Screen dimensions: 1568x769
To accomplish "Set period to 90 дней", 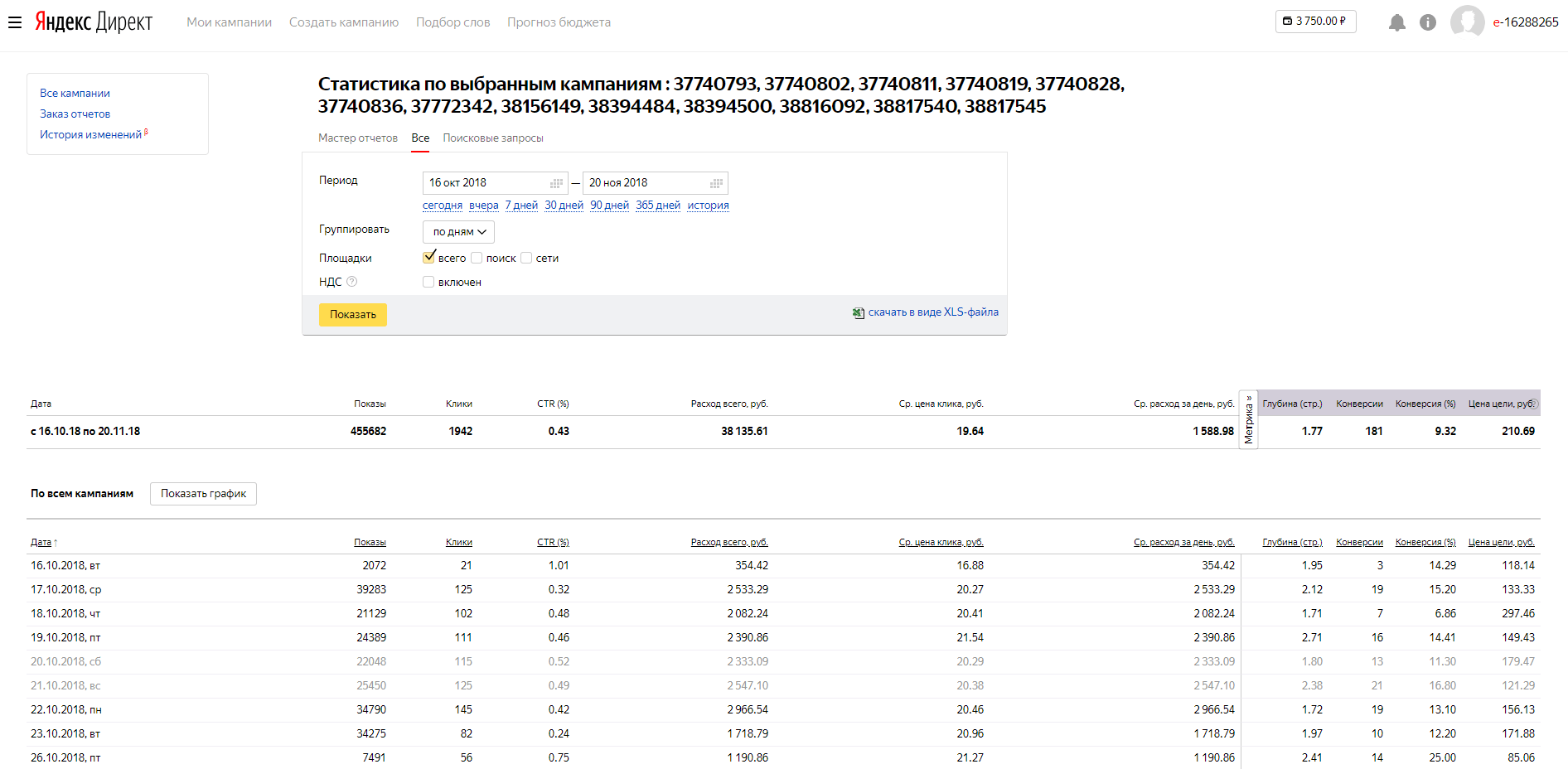I will point(609,206).
